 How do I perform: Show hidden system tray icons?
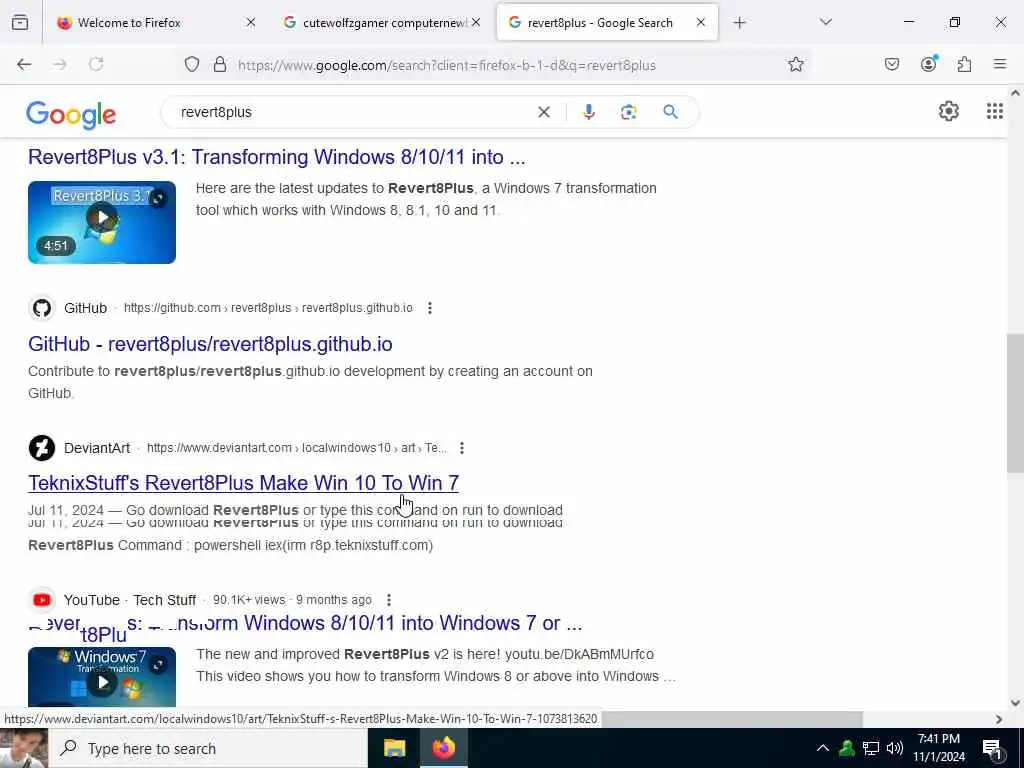[823, 748]
